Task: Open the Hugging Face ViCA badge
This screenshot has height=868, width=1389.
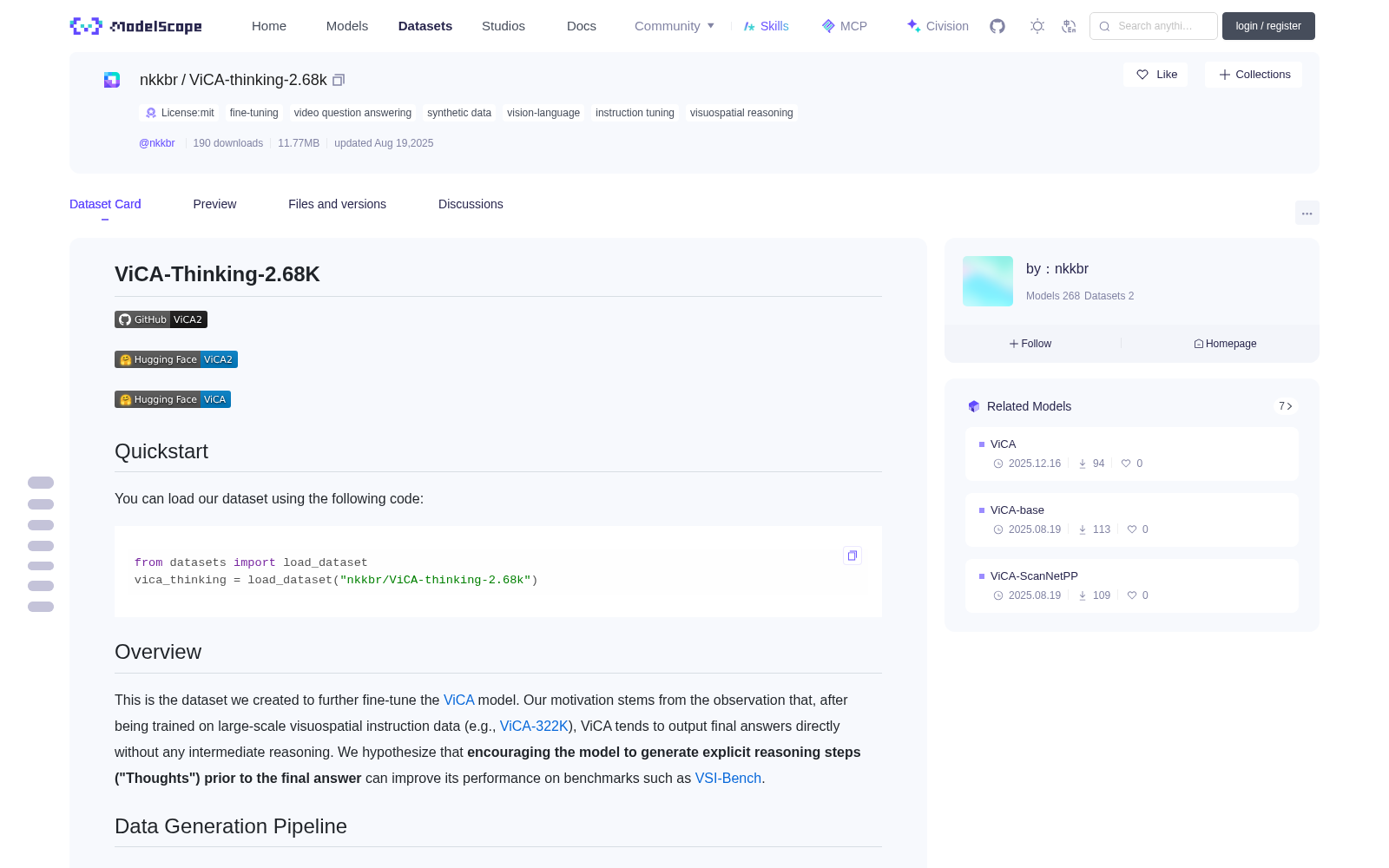Action: [x=173, y=399]
